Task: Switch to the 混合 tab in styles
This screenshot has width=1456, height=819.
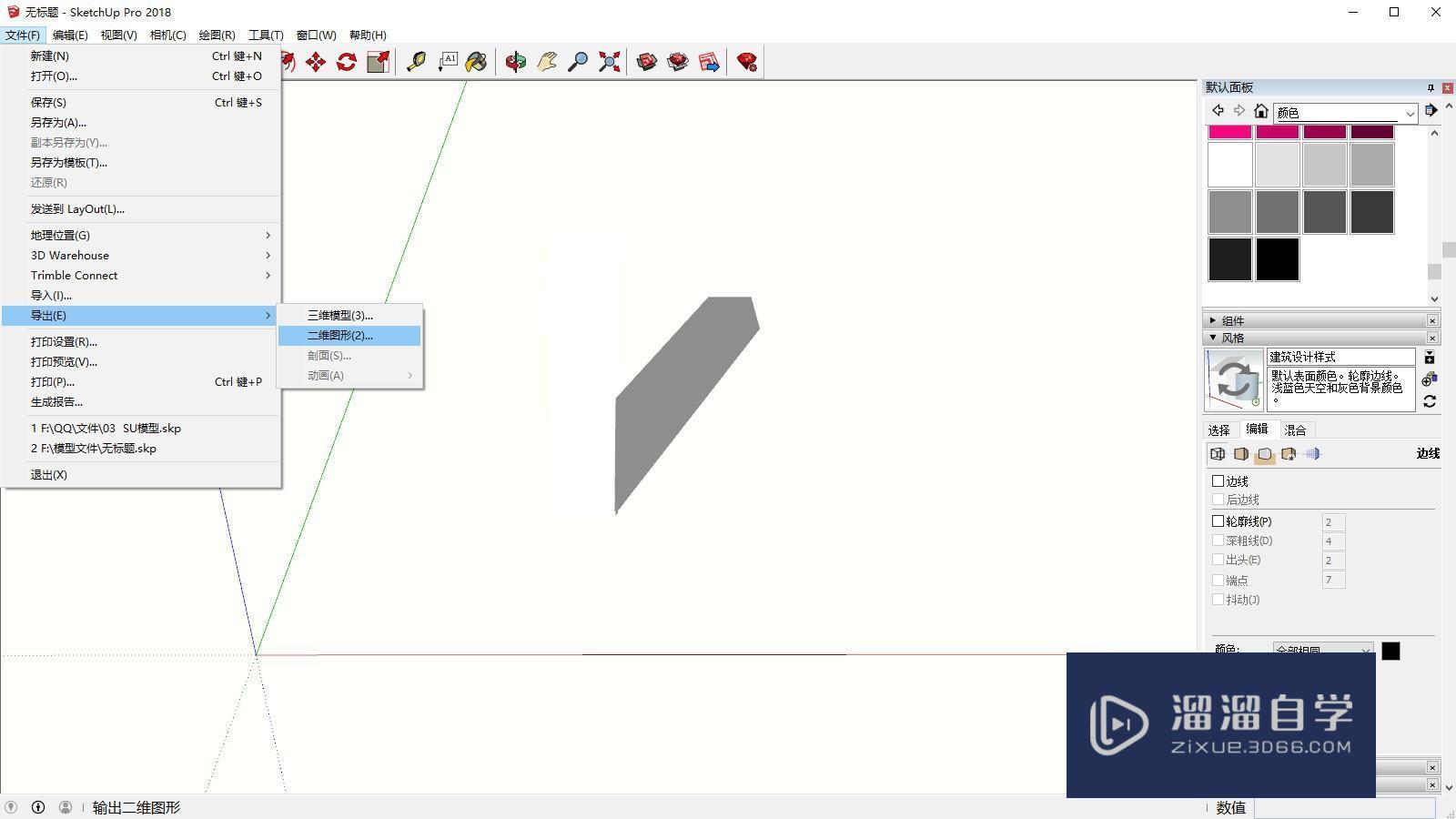Action: [x=1295, y=430]
